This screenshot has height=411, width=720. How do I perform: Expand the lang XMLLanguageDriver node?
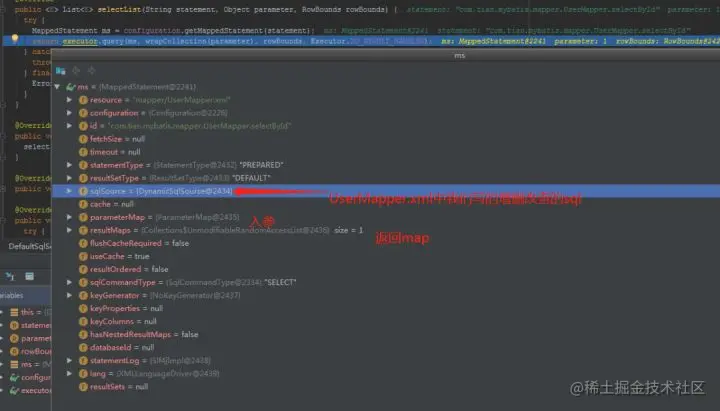tap(69, 373)
